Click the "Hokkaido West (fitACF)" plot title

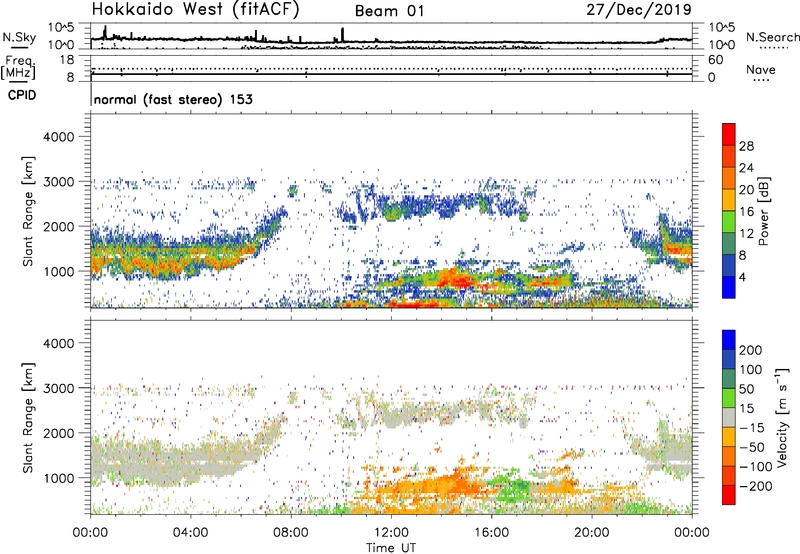(x=196, y=10)
